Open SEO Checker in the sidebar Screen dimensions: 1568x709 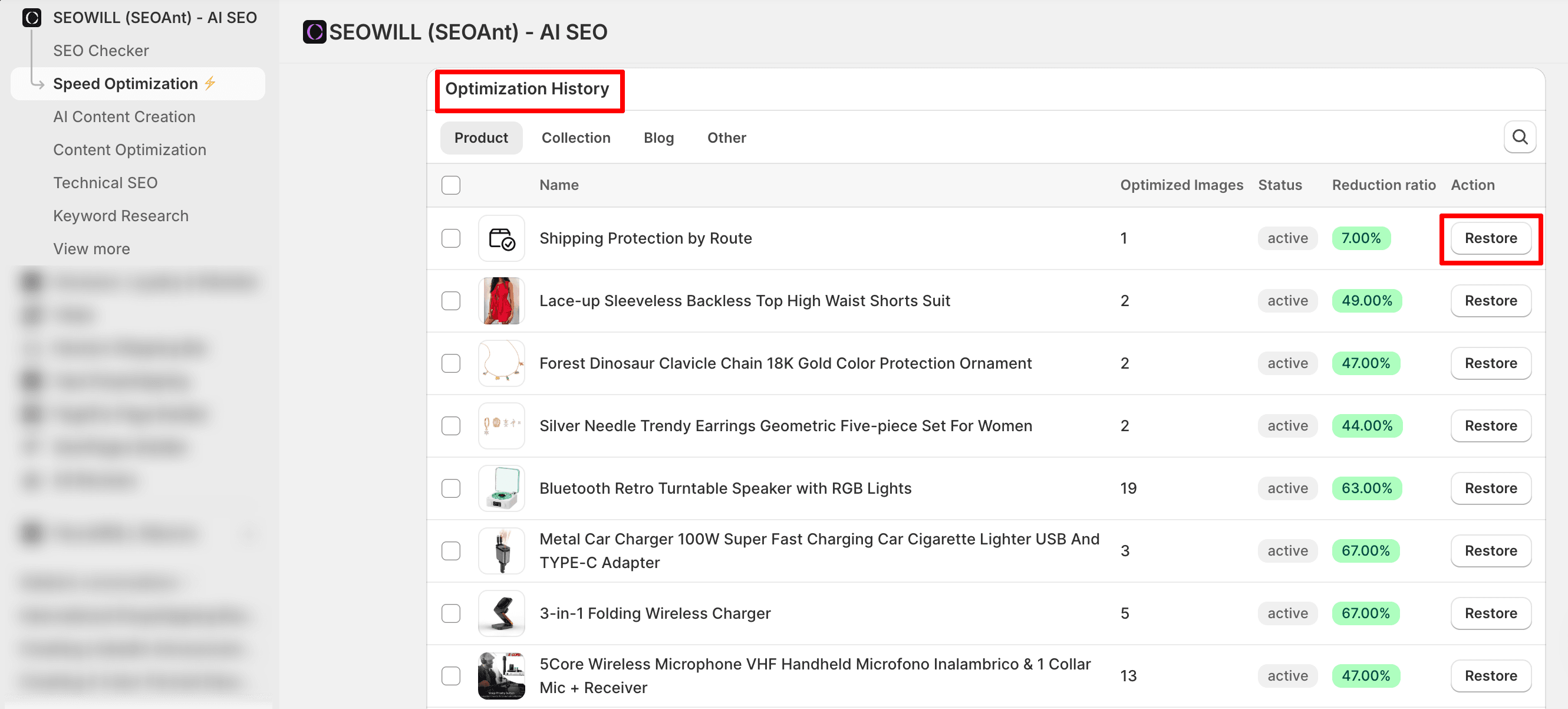(x=100, y=51)
